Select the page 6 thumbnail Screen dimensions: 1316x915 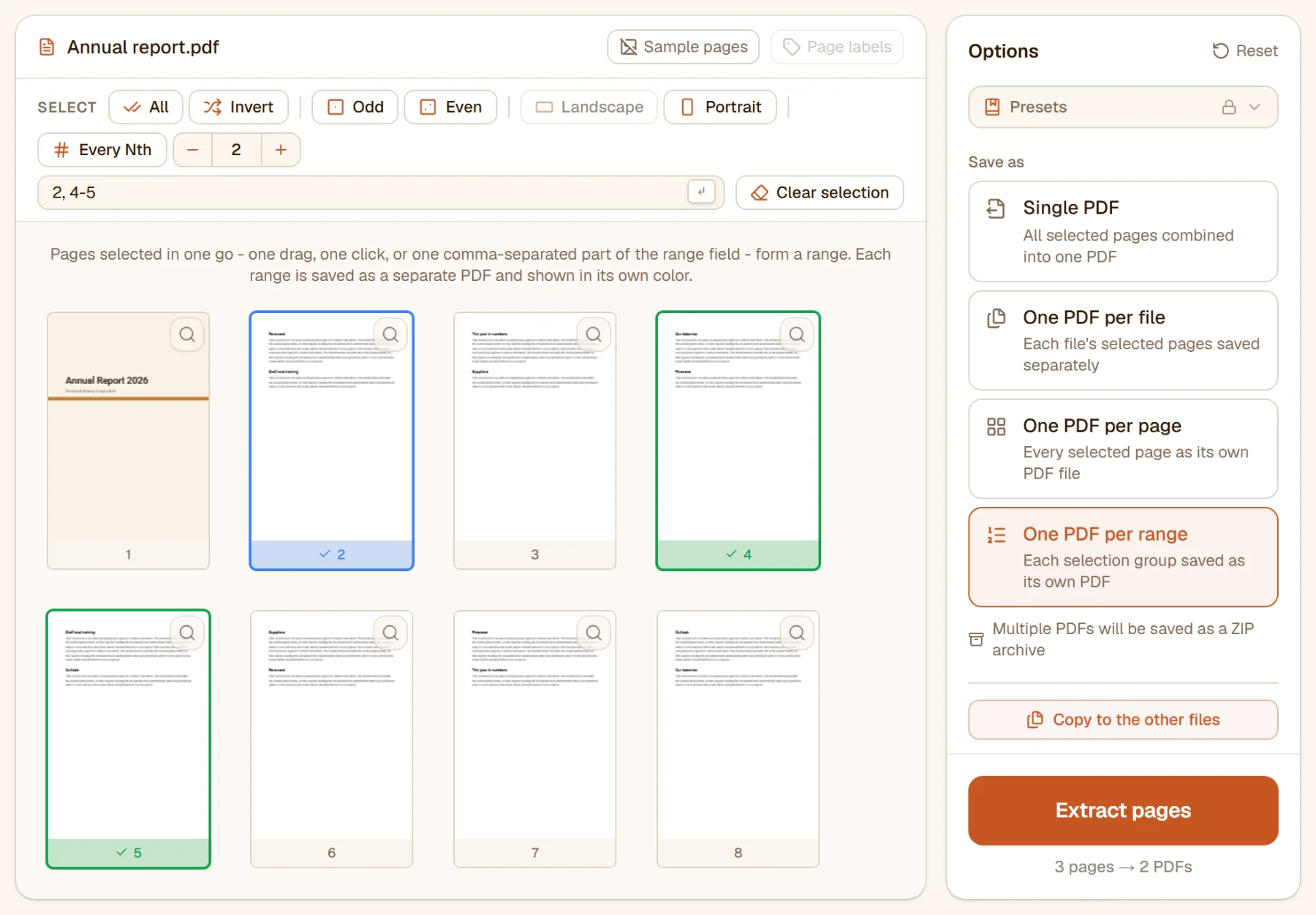point(331,739)
